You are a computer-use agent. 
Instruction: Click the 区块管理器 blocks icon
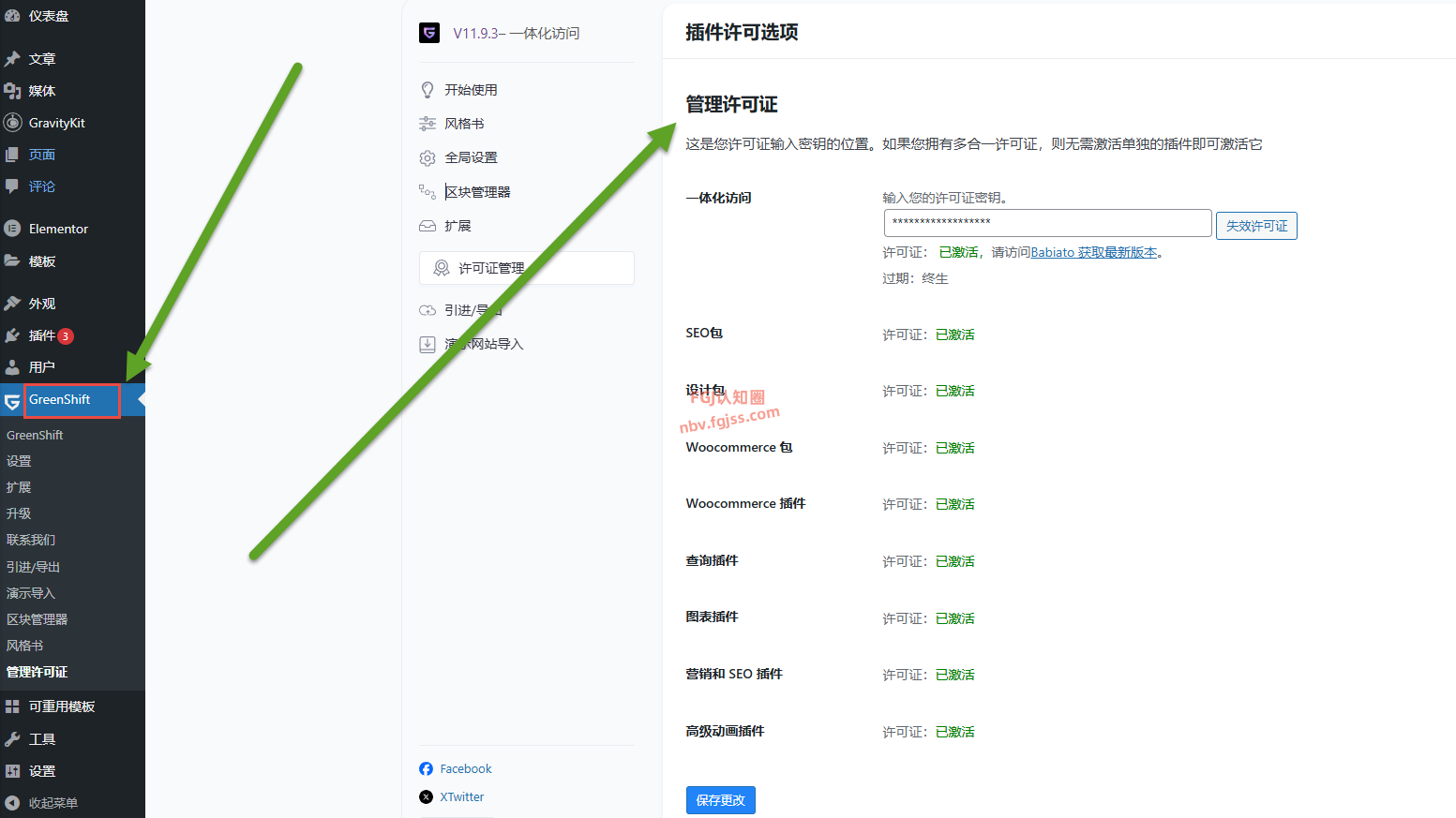pos(428,192)
